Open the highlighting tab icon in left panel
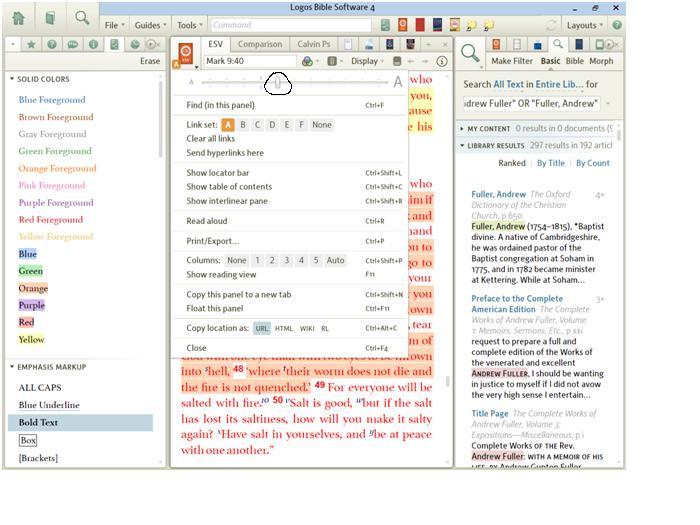Screen dimensions: 700x525 point(114,44)
